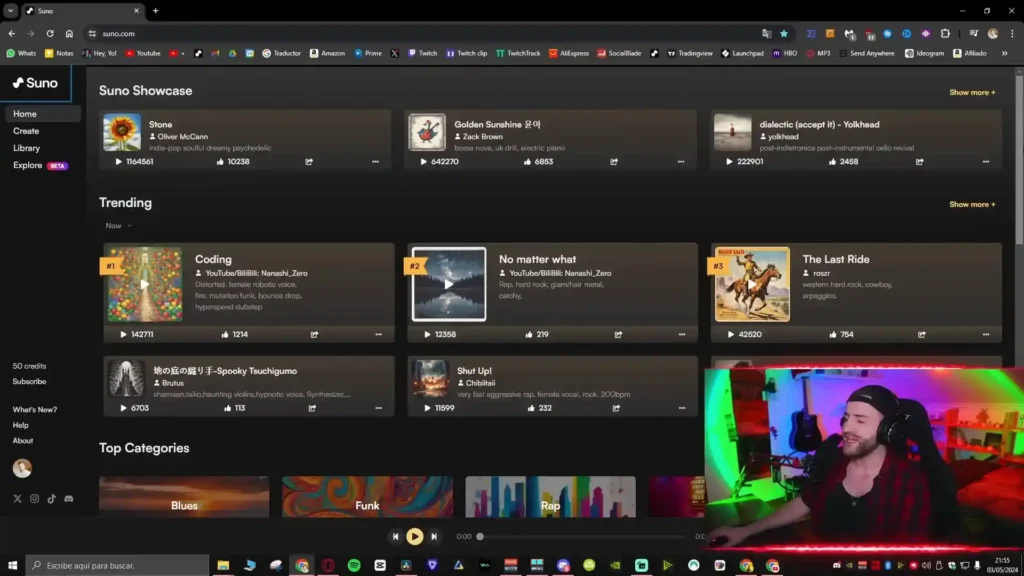Click the playback progress slider handle
Image resolution: width=1024 pixels, height=576 pixels.
click(x=480, y=537)
